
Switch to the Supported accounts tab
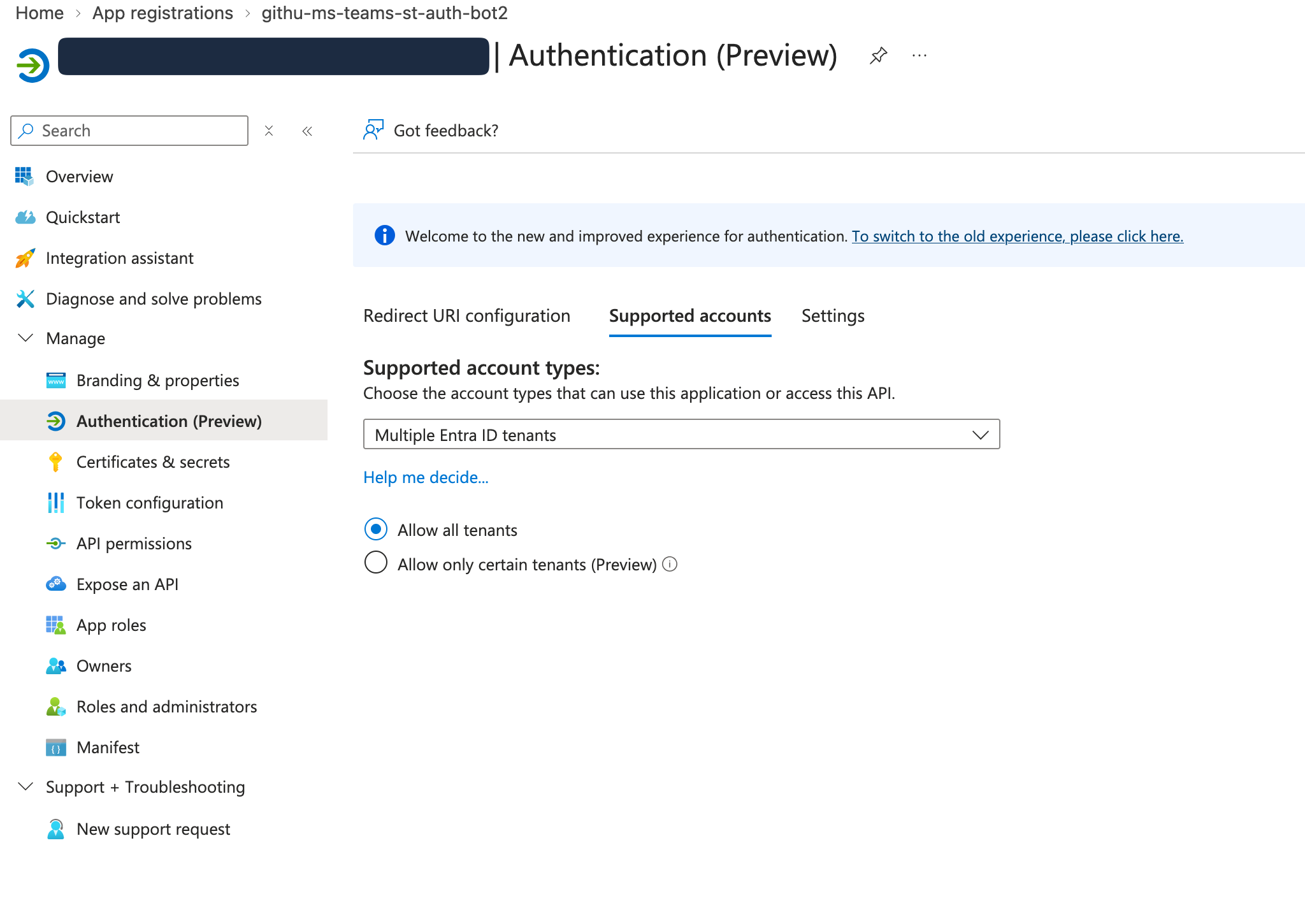pyautogui.click(x=690, y=316)
